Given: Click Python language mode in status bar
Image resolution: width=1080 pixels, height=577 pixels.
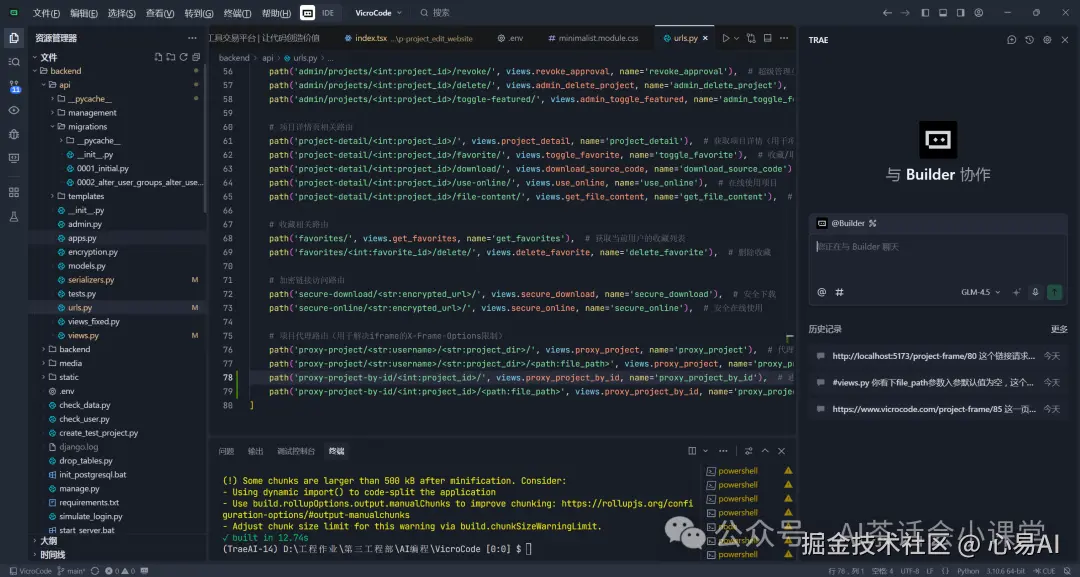Looking at the screenshot, I should pos(968,571).
